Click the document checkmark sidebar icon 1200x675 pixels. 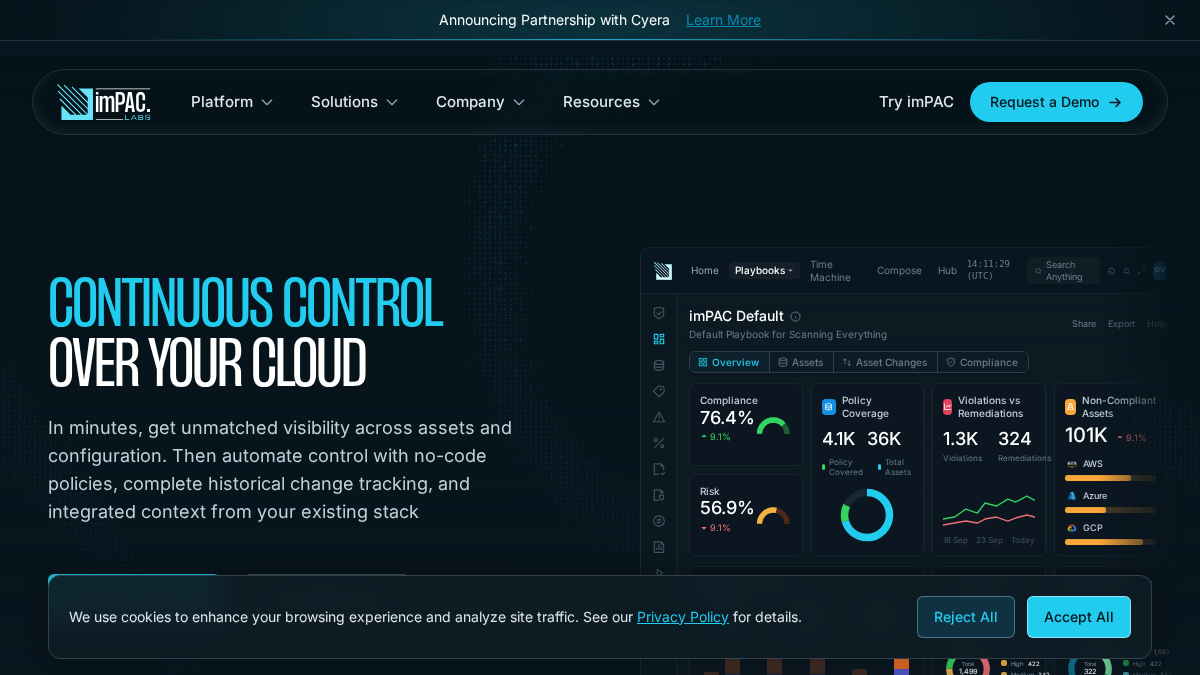pyautogui.click(x=659, y=469)
